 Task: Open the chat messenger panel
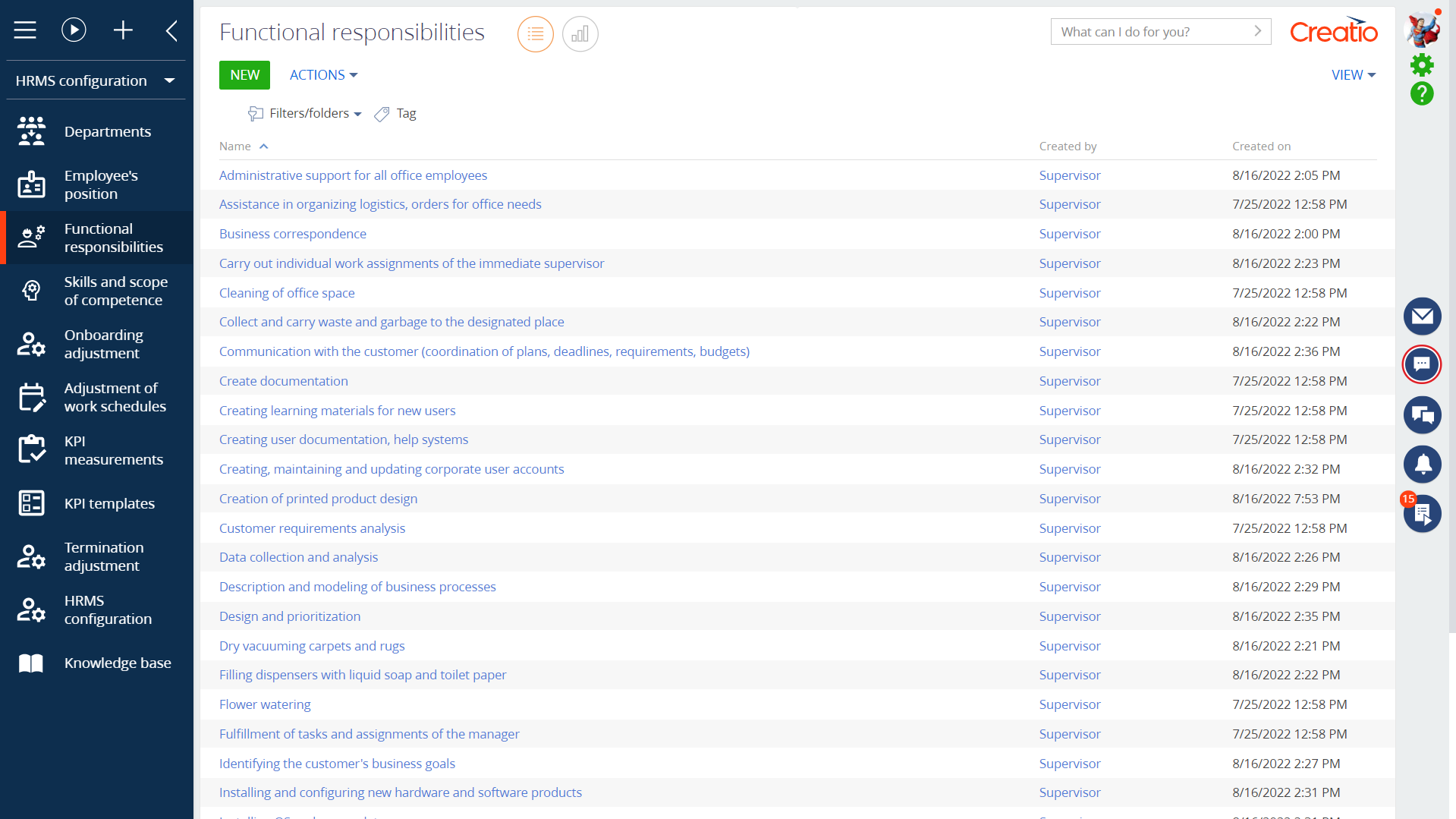[1422, 364]
